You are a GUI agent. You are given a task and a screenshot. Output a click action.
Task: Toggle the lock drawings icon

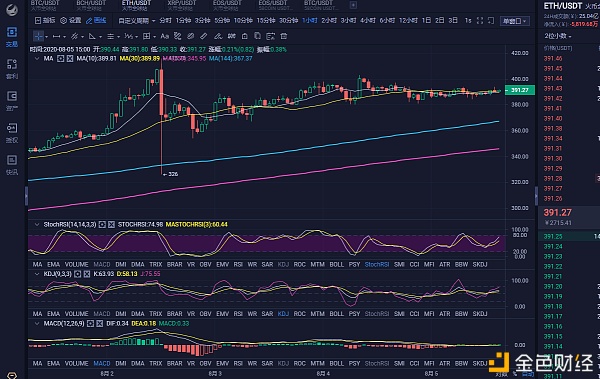[x=245, y=36]
